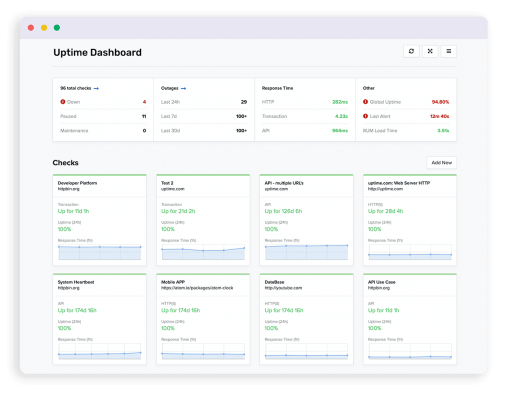
Task: Click the refresh icon button
Action: 411,51
